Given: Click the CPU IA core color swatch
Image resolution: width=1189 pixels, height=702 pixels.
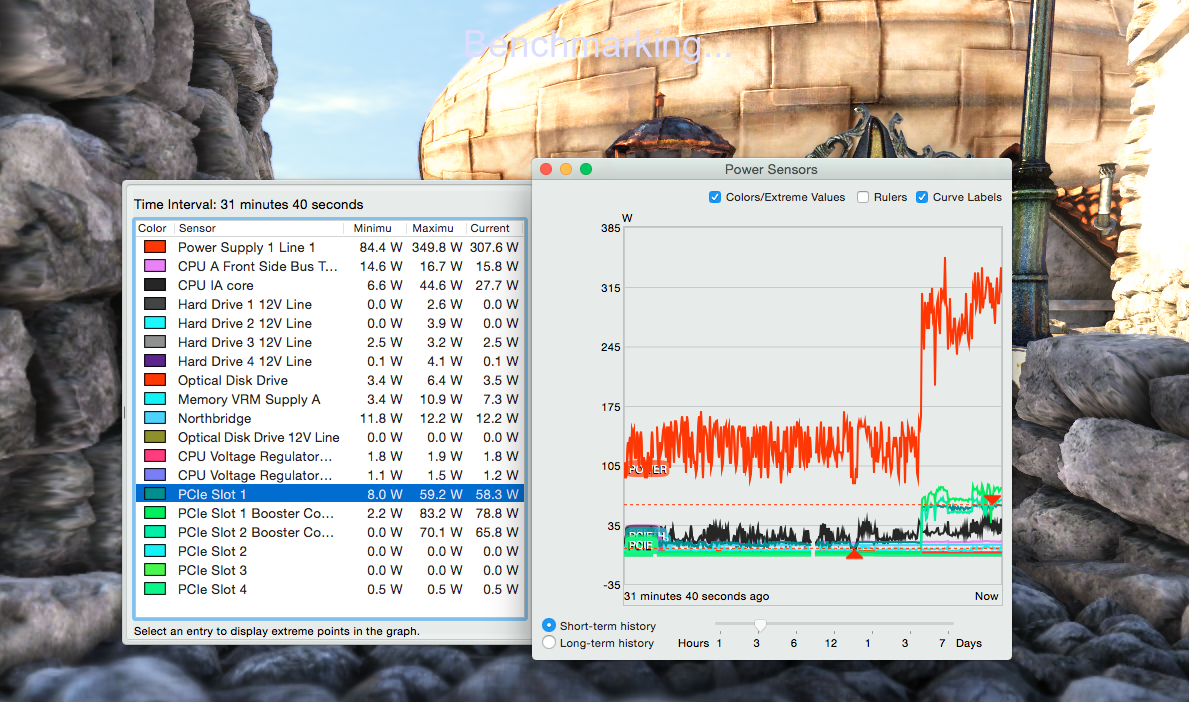Looking at the screenshot, I should (155, 284).
